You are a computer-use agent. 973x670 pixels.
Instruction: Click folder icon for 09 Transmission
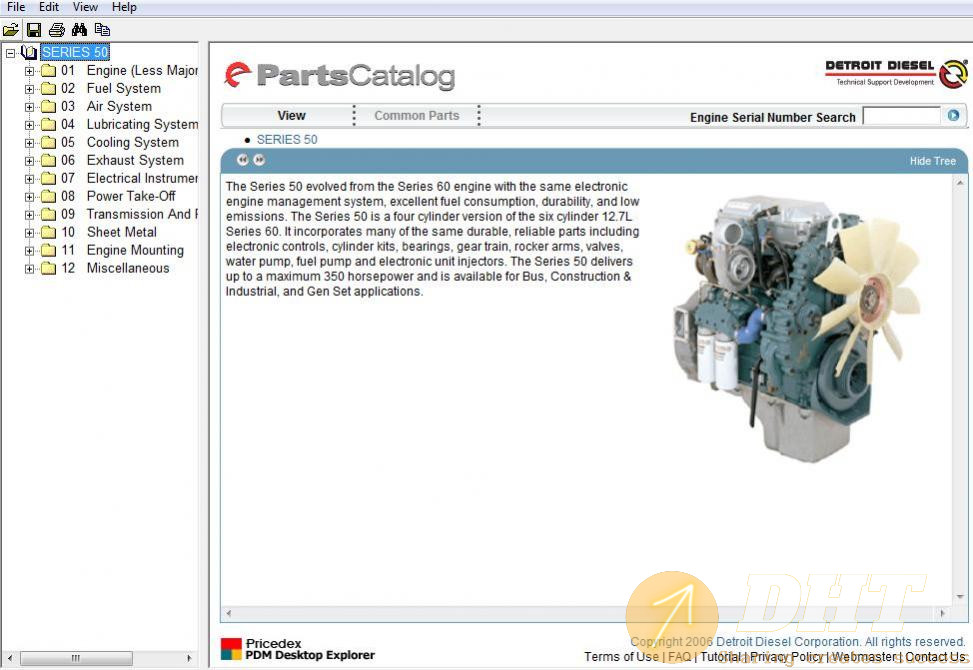(48, 215)
